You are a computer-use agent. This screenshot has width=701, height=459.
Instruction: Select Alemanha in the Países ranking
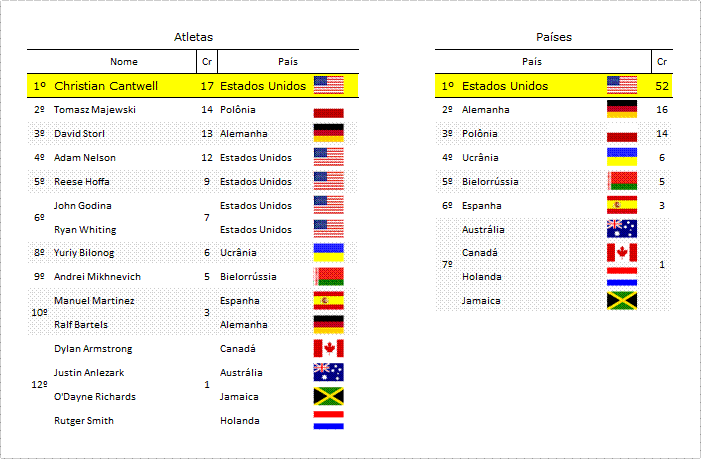pyautogui.click(x=486, y=109)
